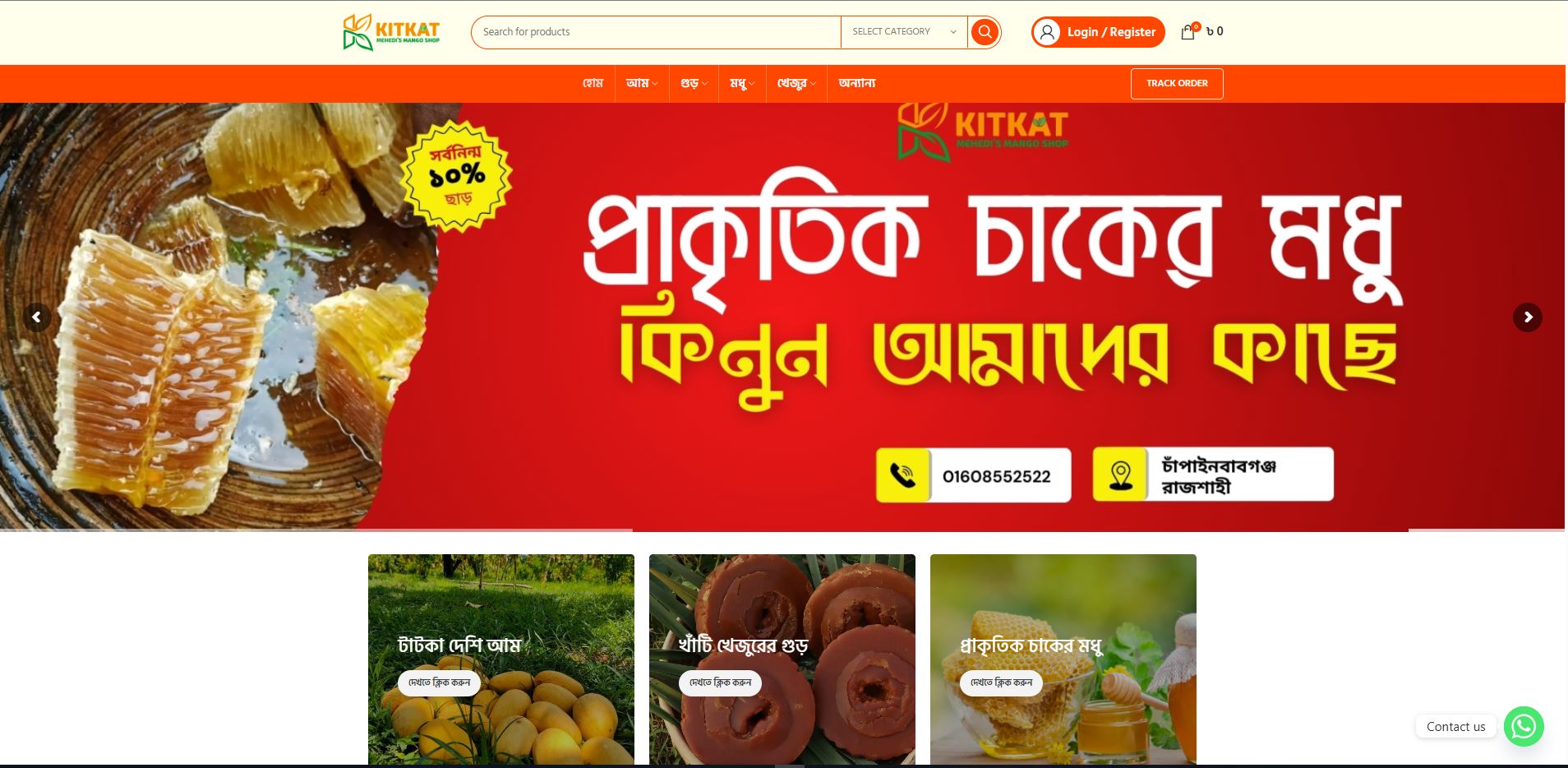This screenshot has height=768, width=1568.
Task: Click the orange search magnifier icon
Action: [x=984, y=32]
